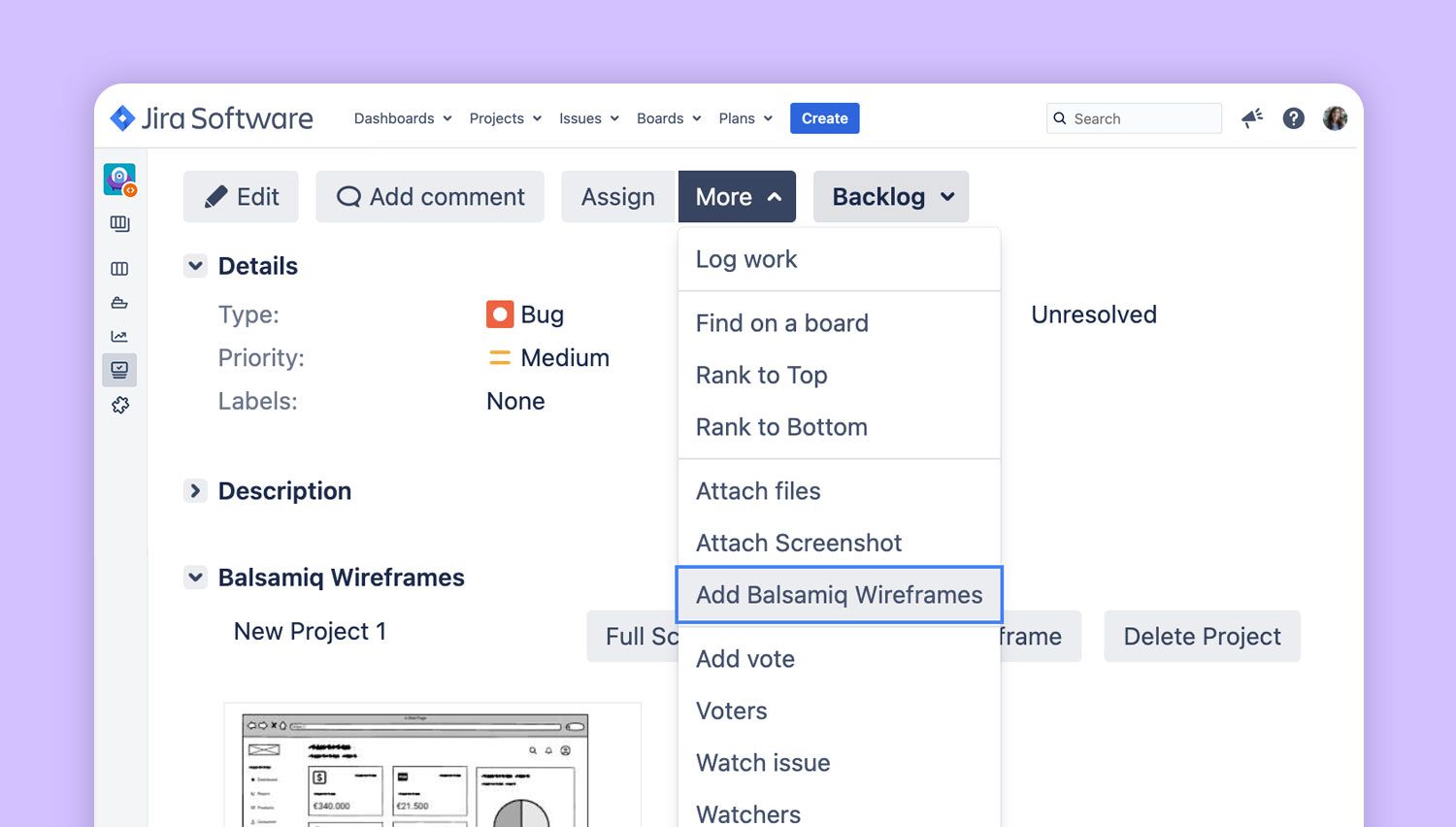Open Voters from menu
The height and width of the screenshot is (827, 1456).
pos(840,711)
